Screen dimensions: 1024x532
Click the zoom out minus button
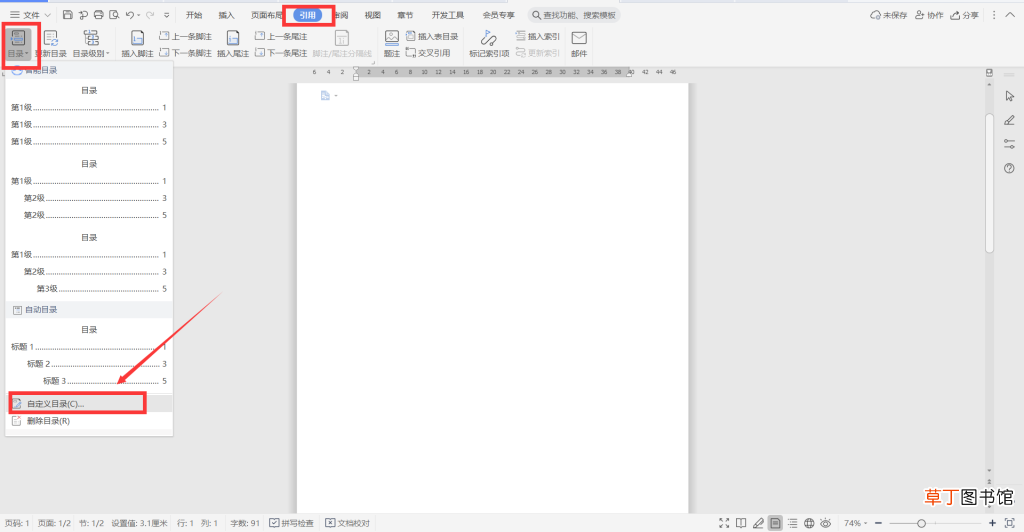point(878,523)
